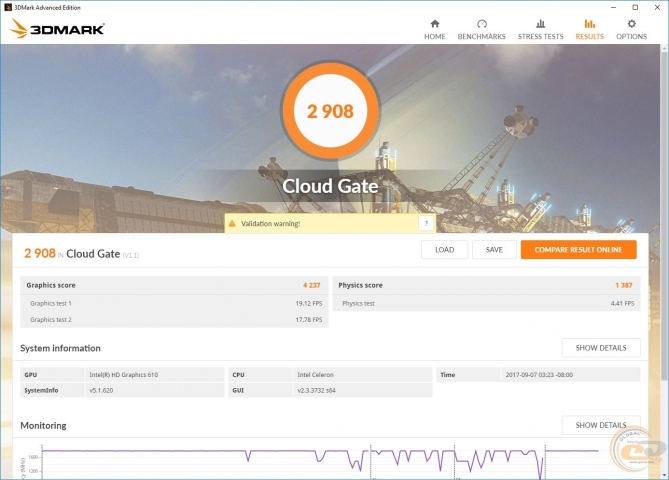Click the validation warning triangle icon
This screenshot has height=480, width=669.
click(x=232, y=224)
